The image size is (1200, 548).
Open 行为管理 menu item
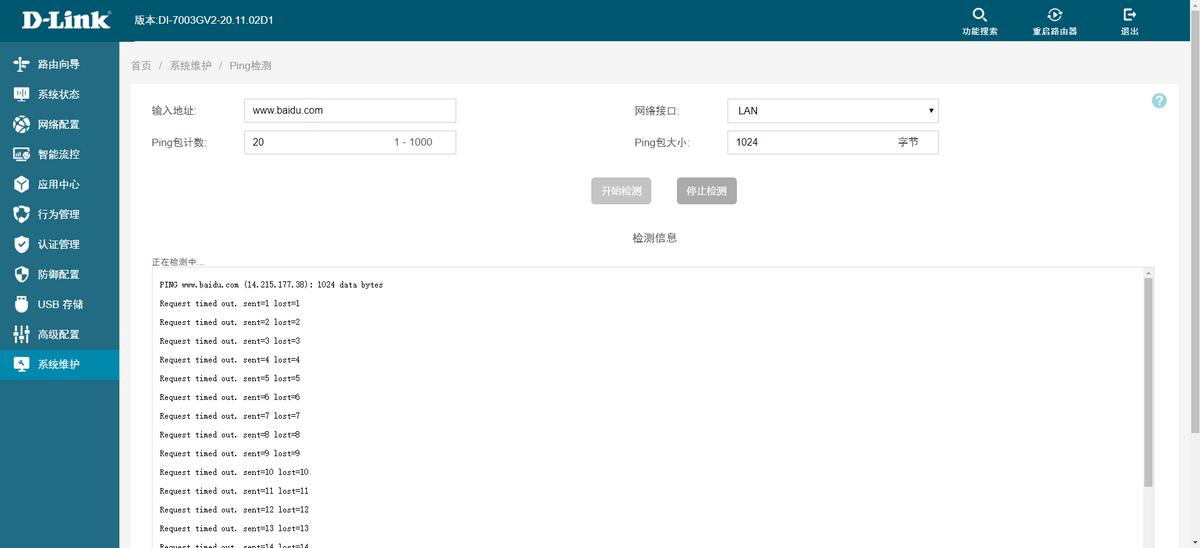tap(59, 214)
